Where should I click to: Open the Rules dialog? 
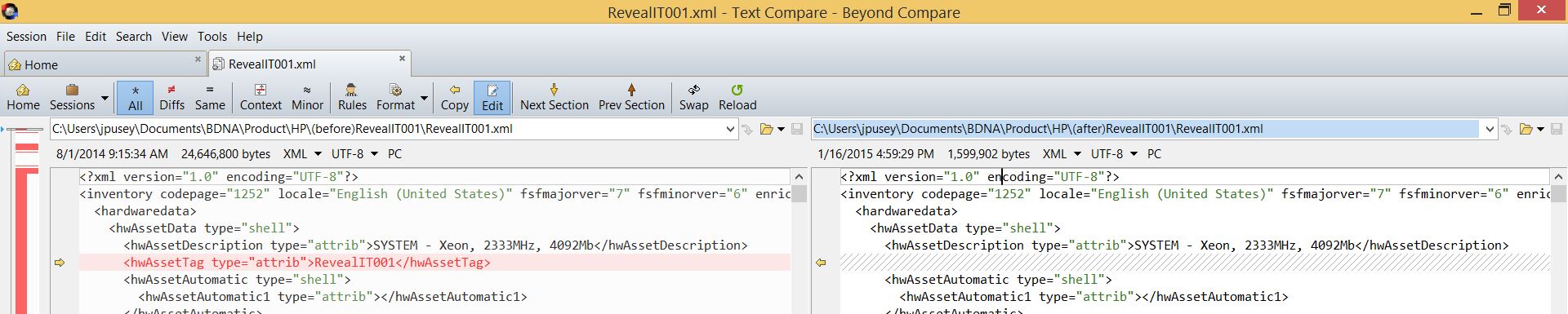352,97
